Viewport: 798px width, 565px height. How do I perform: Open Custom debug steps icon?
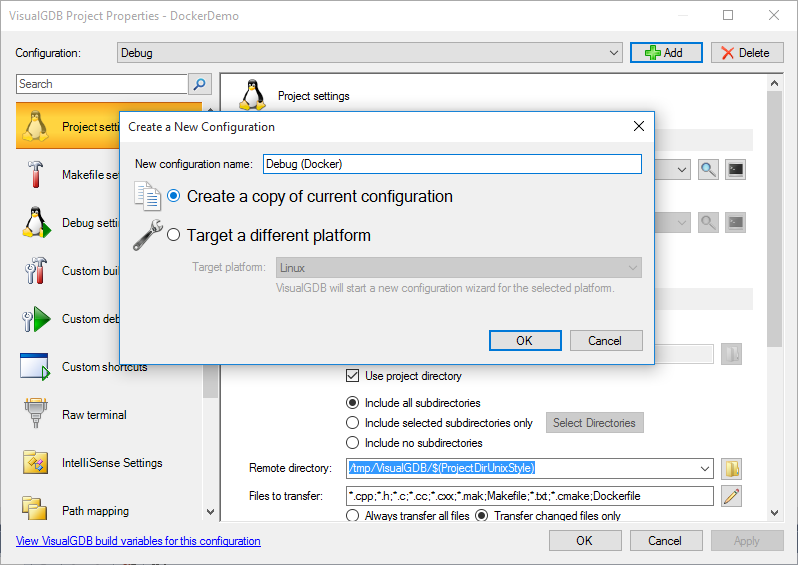click(36, 319)
